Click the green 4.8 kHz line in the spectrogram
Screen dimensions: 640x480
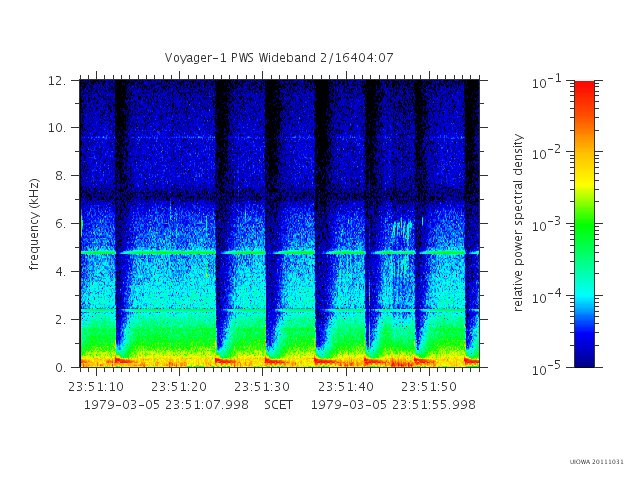pos(279,253)
